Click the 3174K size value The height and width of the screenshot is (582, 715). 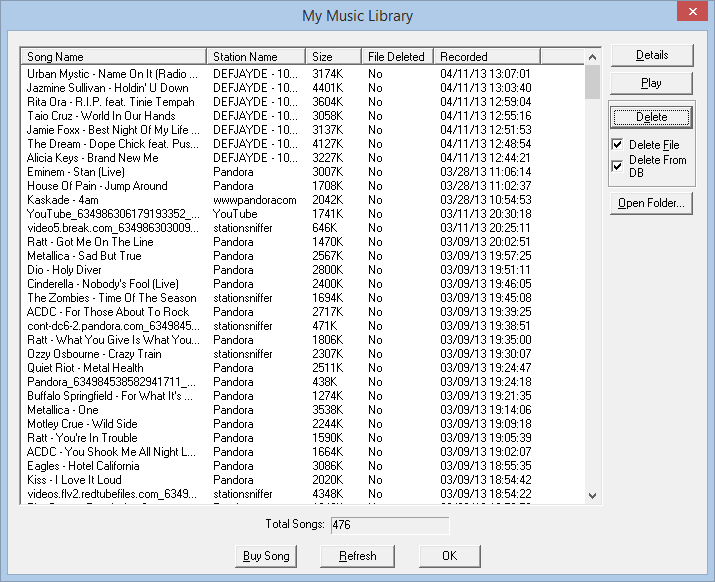327,74
